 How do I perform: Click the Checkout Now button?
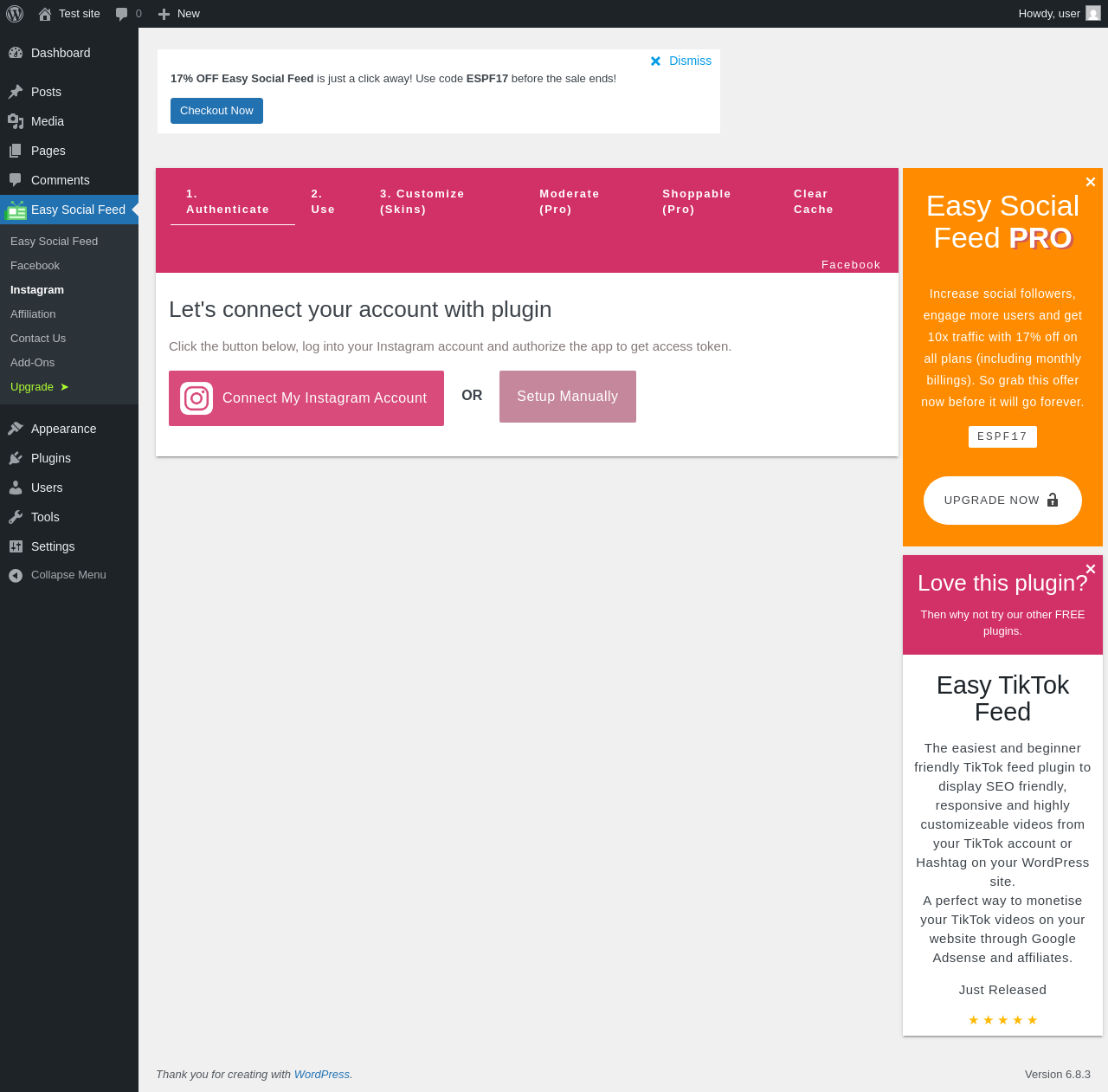pos(216,111)
